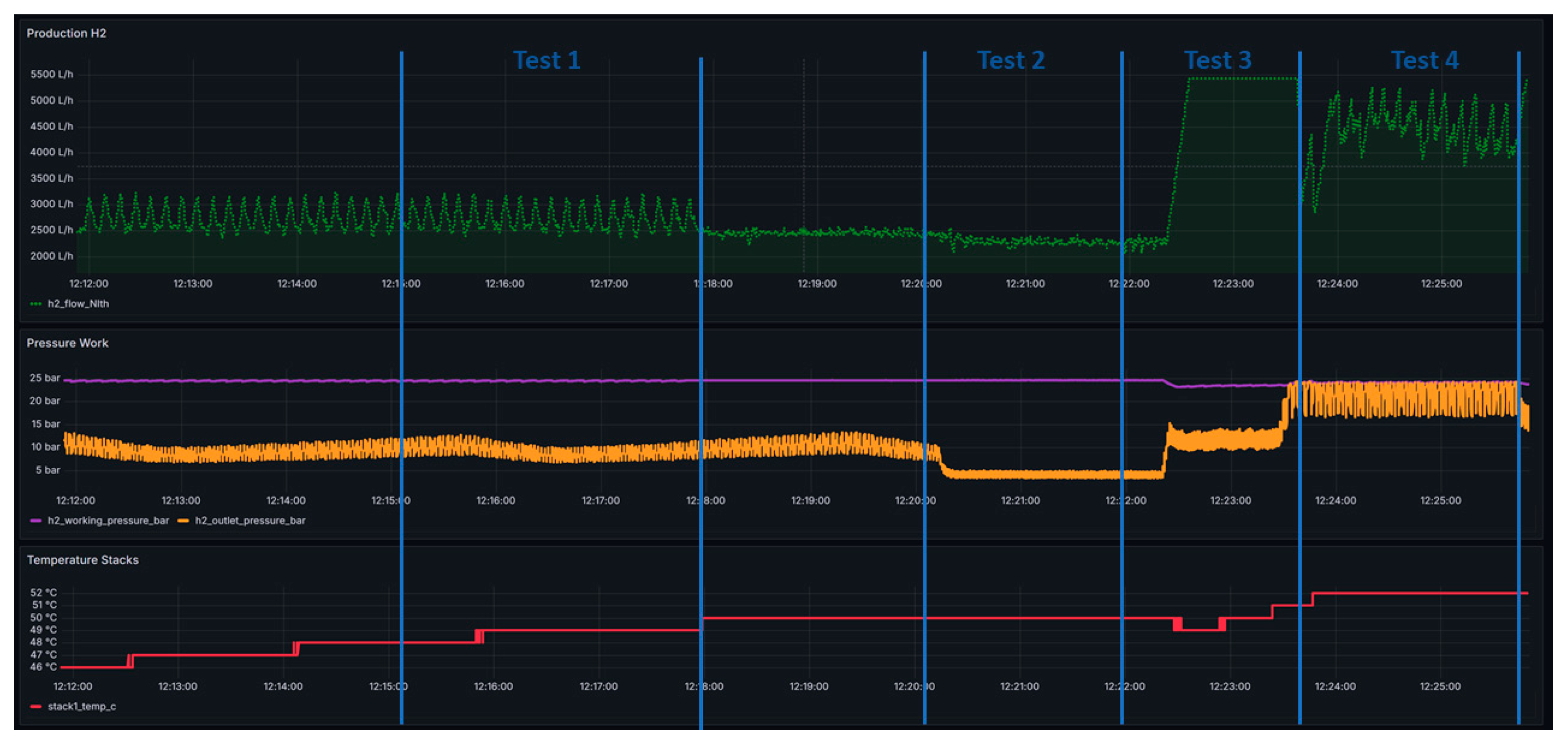Click 12:16:00 tick on Production H2 axis
Viewport: 1568px width, 741px height.
click(x=505, y=283)
